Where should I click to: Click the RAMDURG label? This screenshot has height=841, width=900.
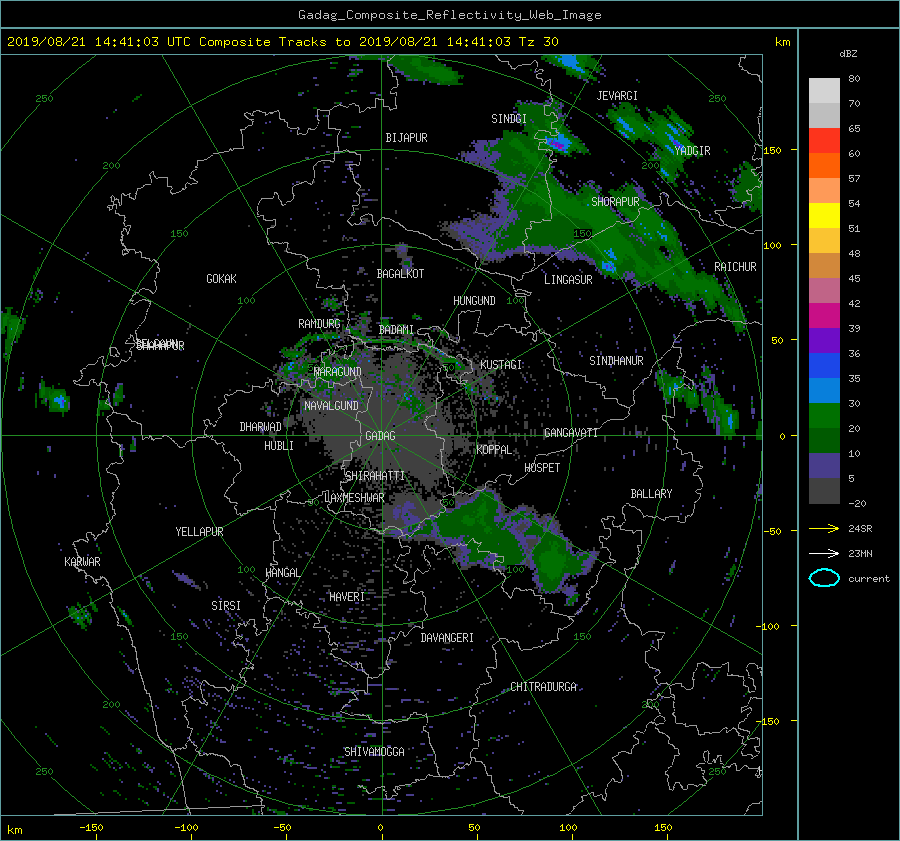(x=319, y=324)
